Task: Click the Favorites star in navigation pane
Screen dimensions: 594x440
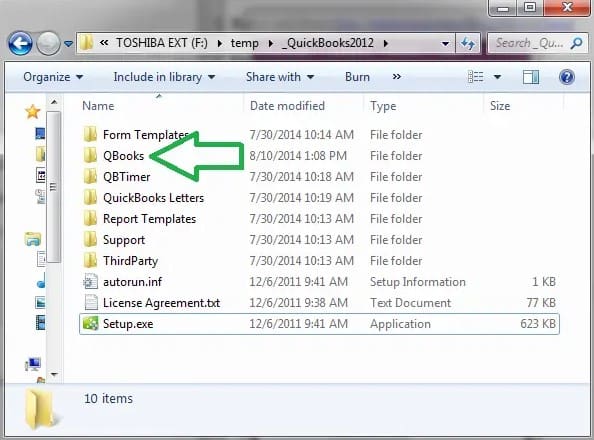Action: [33, 111]
